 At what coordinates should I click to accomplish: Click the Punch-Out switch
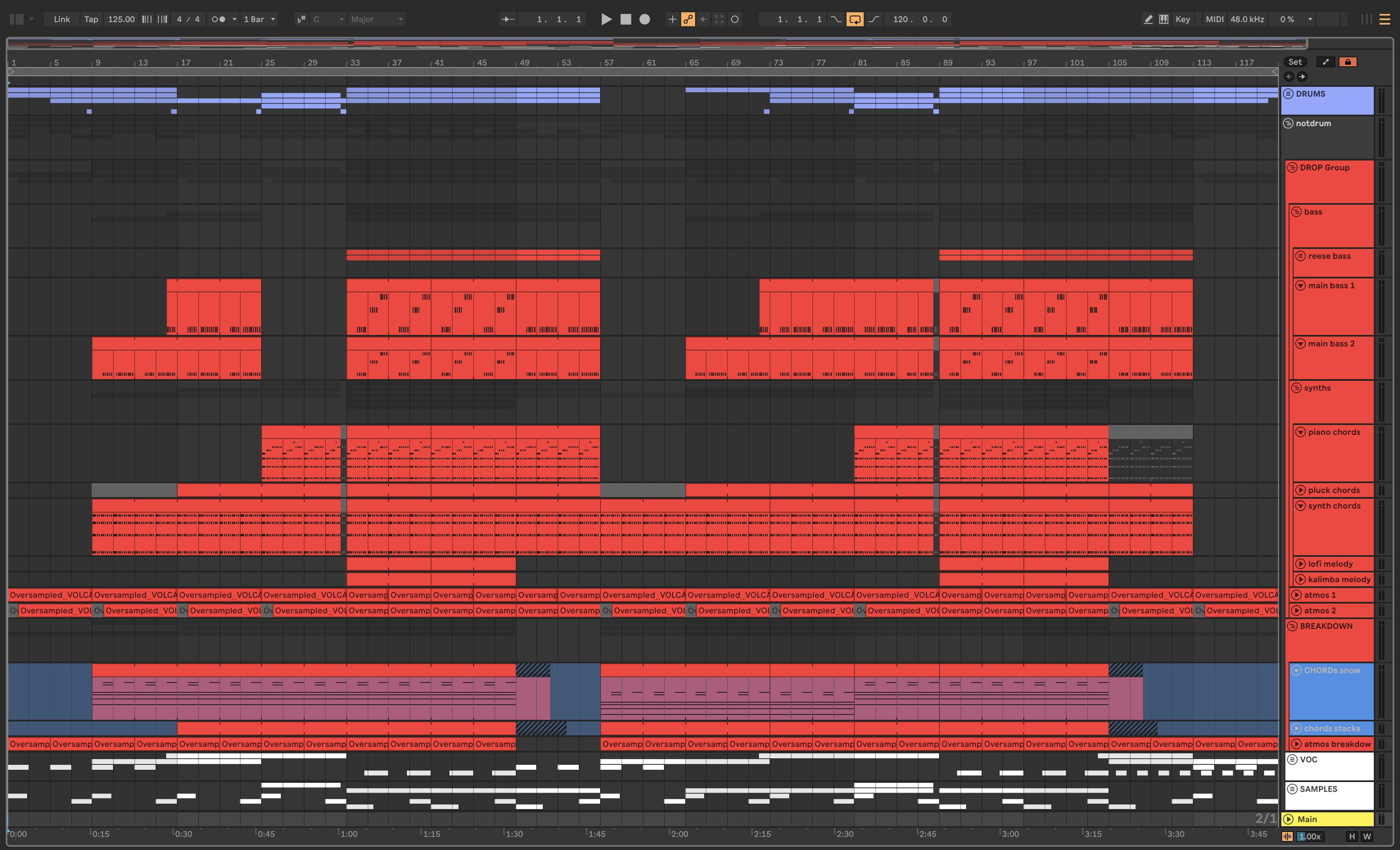point(874,19)
